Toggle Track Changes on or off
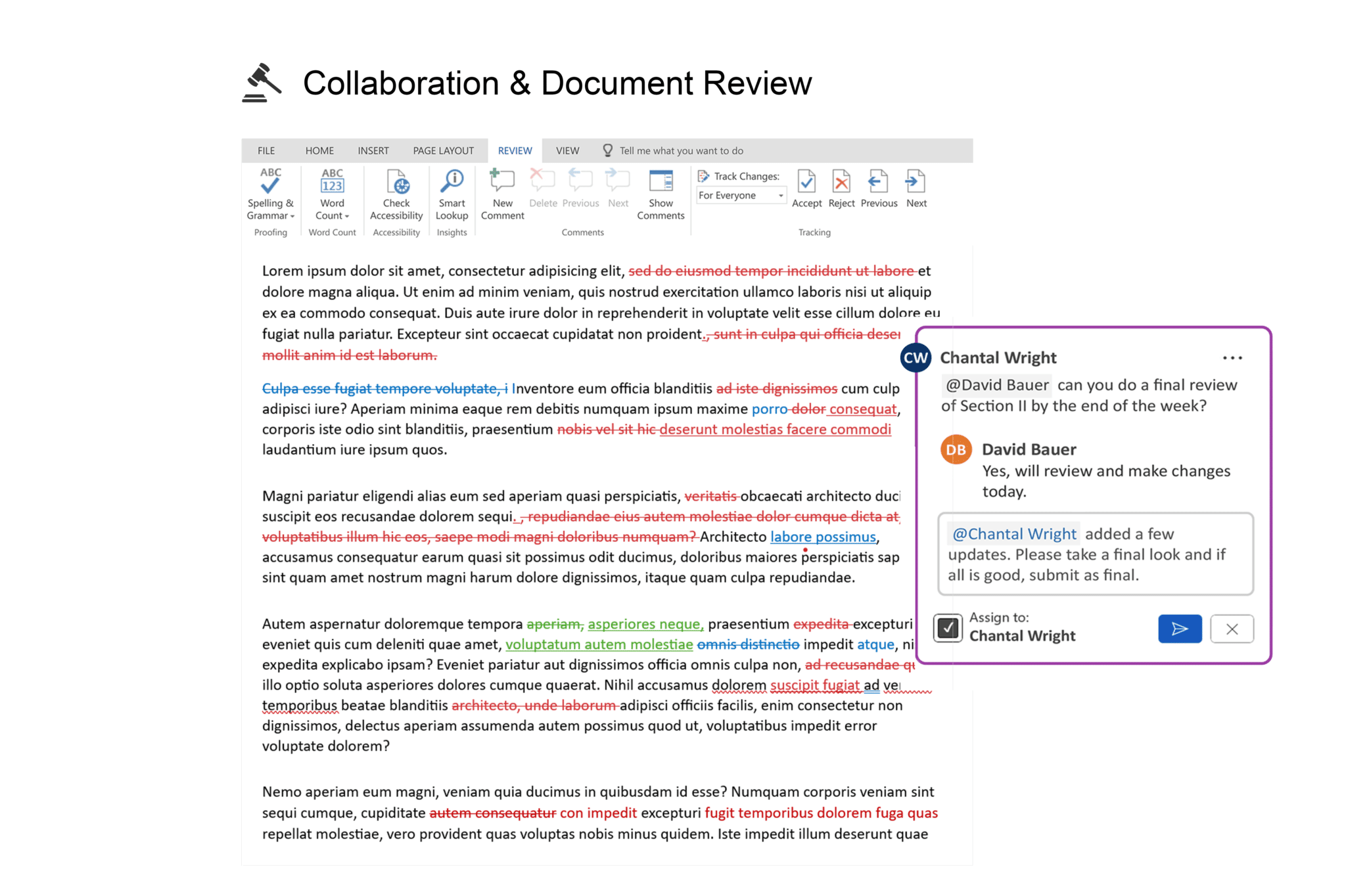The image size is (1346, 896). [x=704, y=175]
